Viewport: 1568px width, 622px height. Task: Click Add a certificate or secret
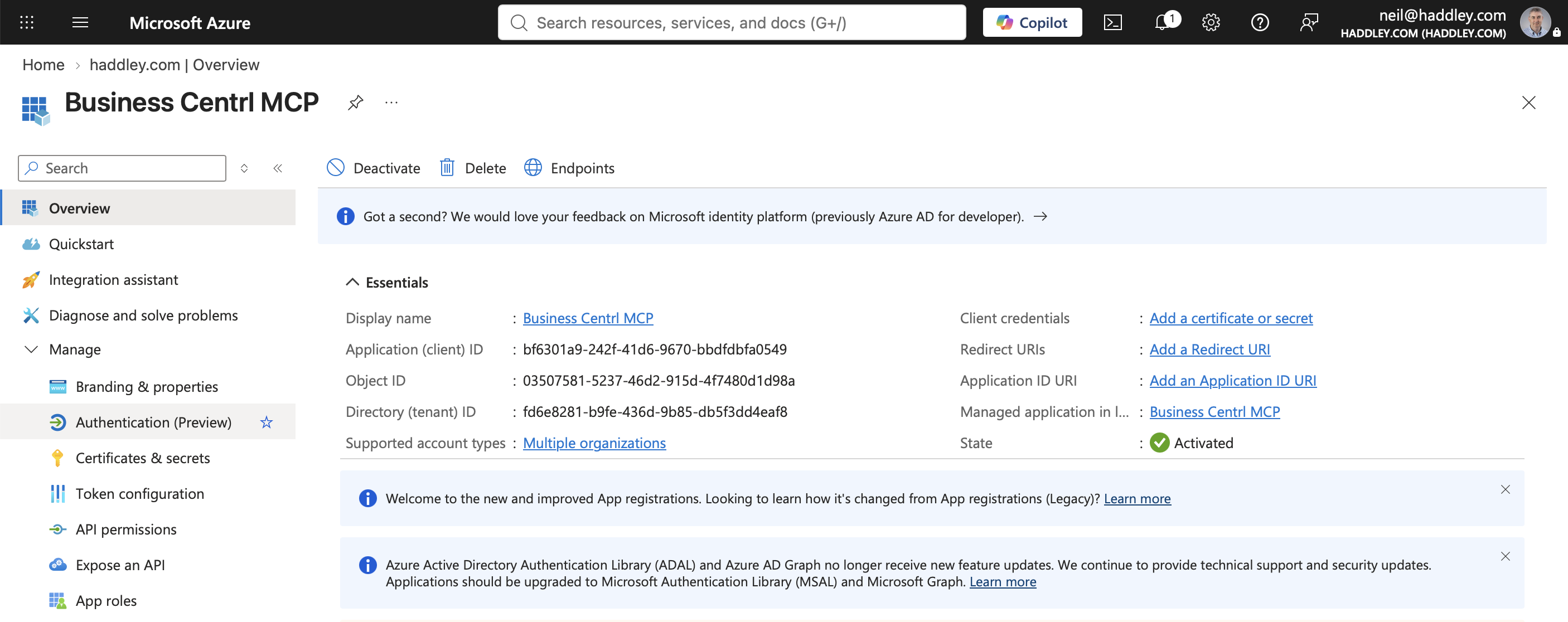point(1231,318)
